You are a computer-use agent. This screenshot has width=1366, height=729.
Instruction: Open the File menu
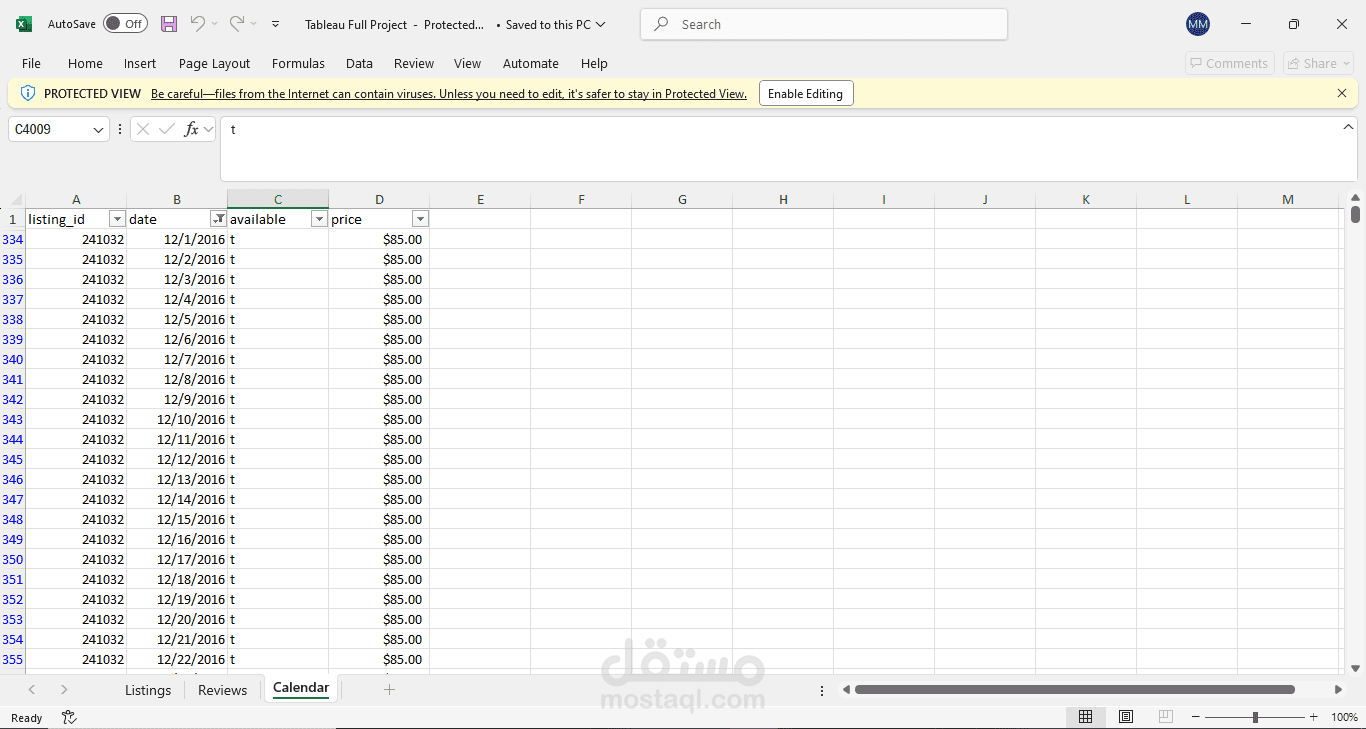tap(31, 63)
